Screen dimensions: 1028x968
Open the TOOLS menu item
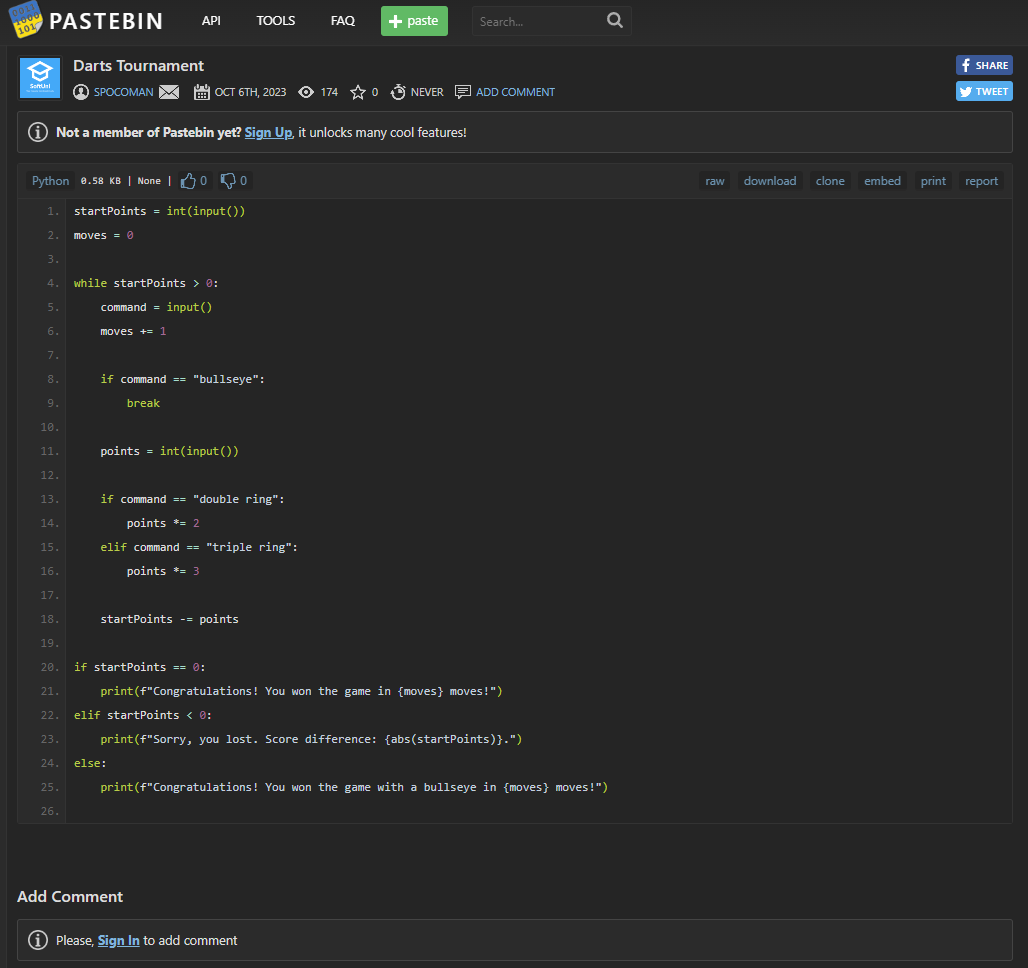point(276,21)
